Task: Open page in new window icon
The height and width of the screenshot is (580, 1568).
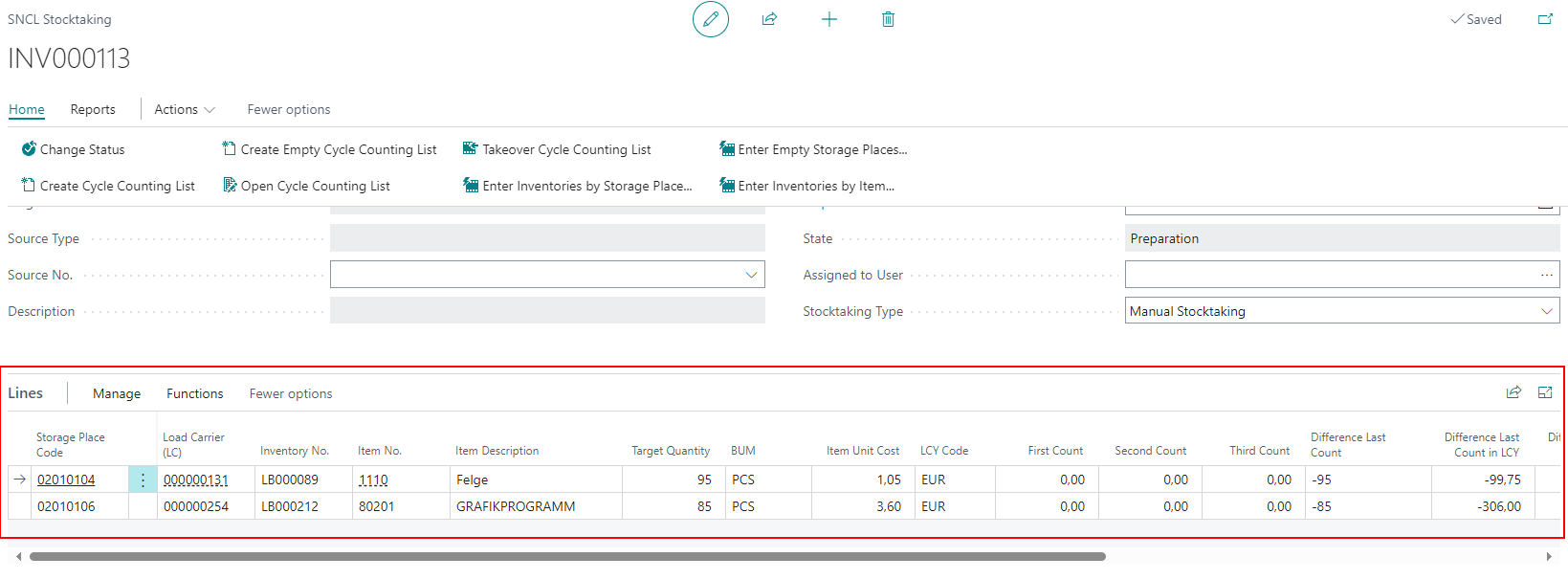Action: coord(1545,19)
